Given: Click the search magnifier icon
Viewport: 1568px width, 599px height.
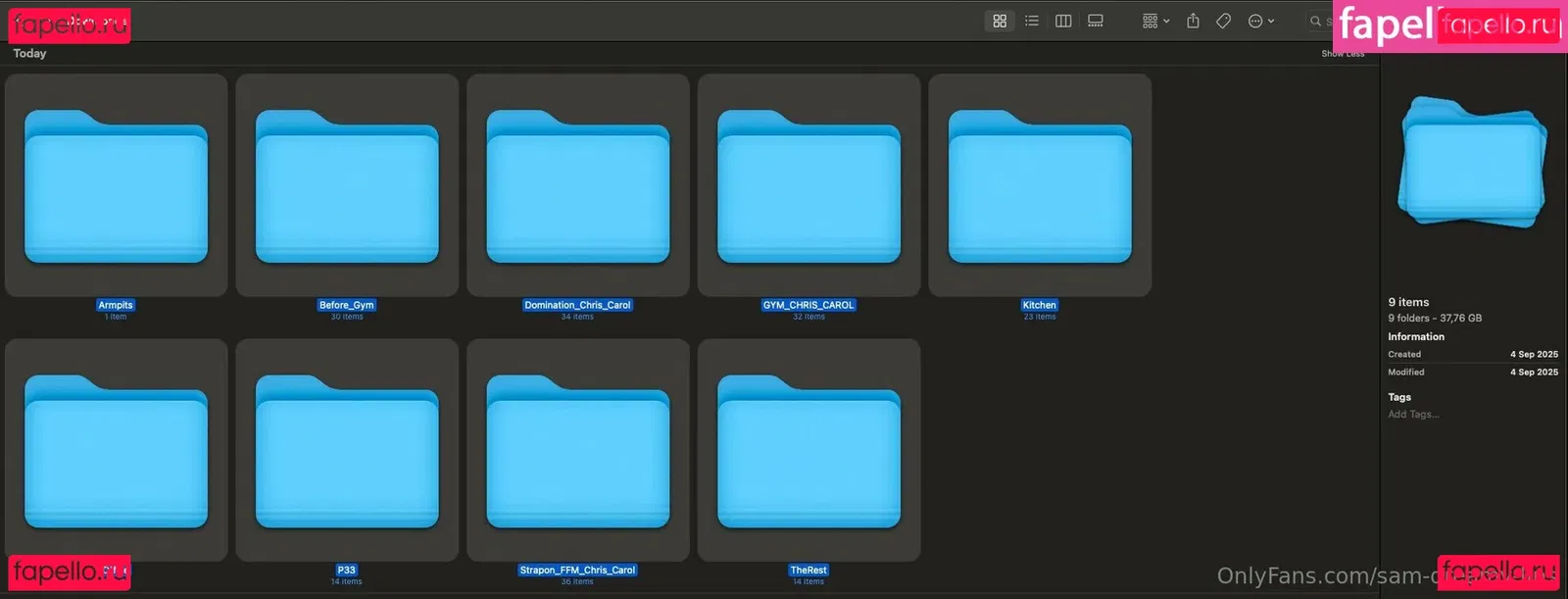Looking at the screenshot, I should coord(1315,21).
